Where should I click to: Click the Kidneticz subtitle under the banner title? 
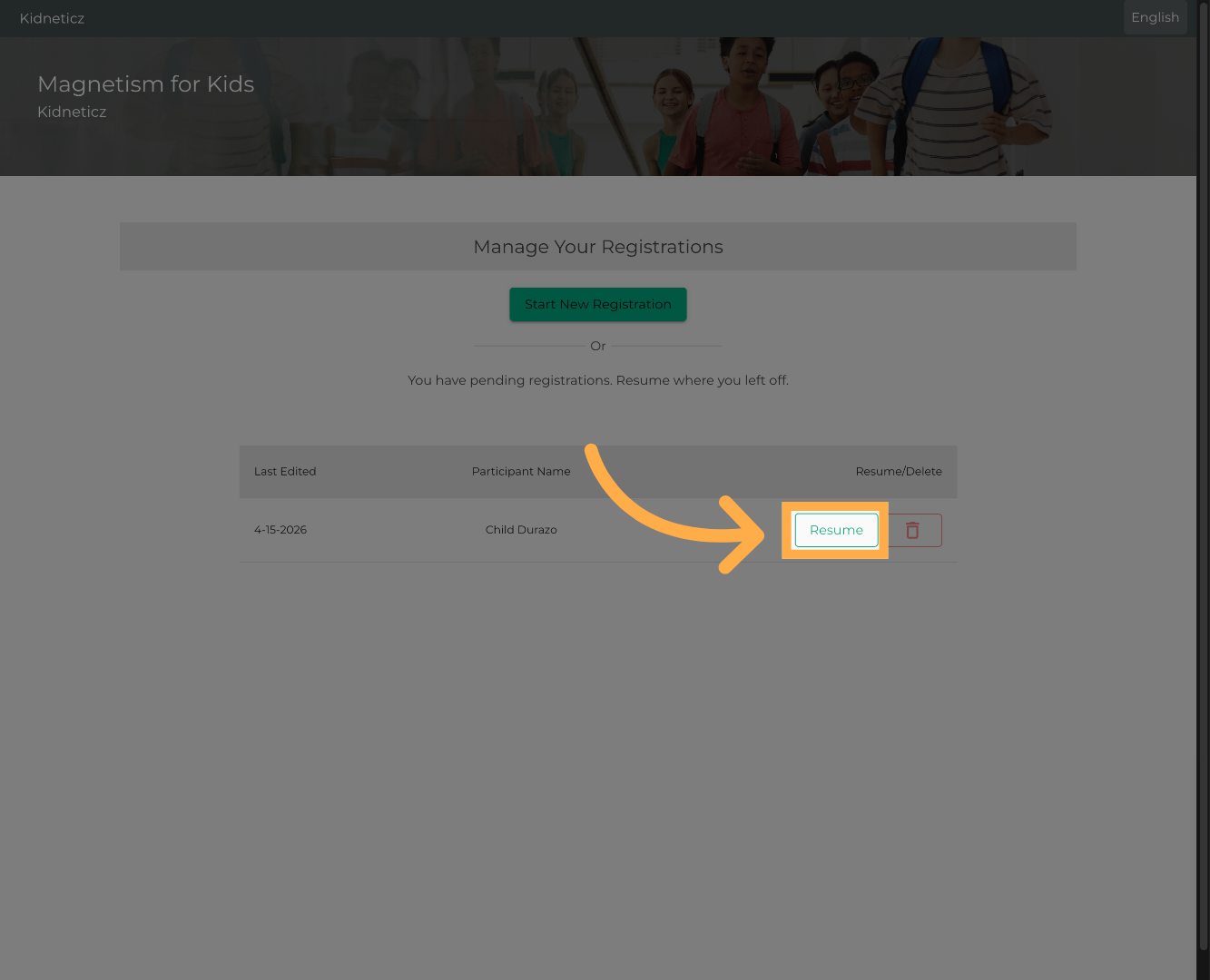[72, 112]
